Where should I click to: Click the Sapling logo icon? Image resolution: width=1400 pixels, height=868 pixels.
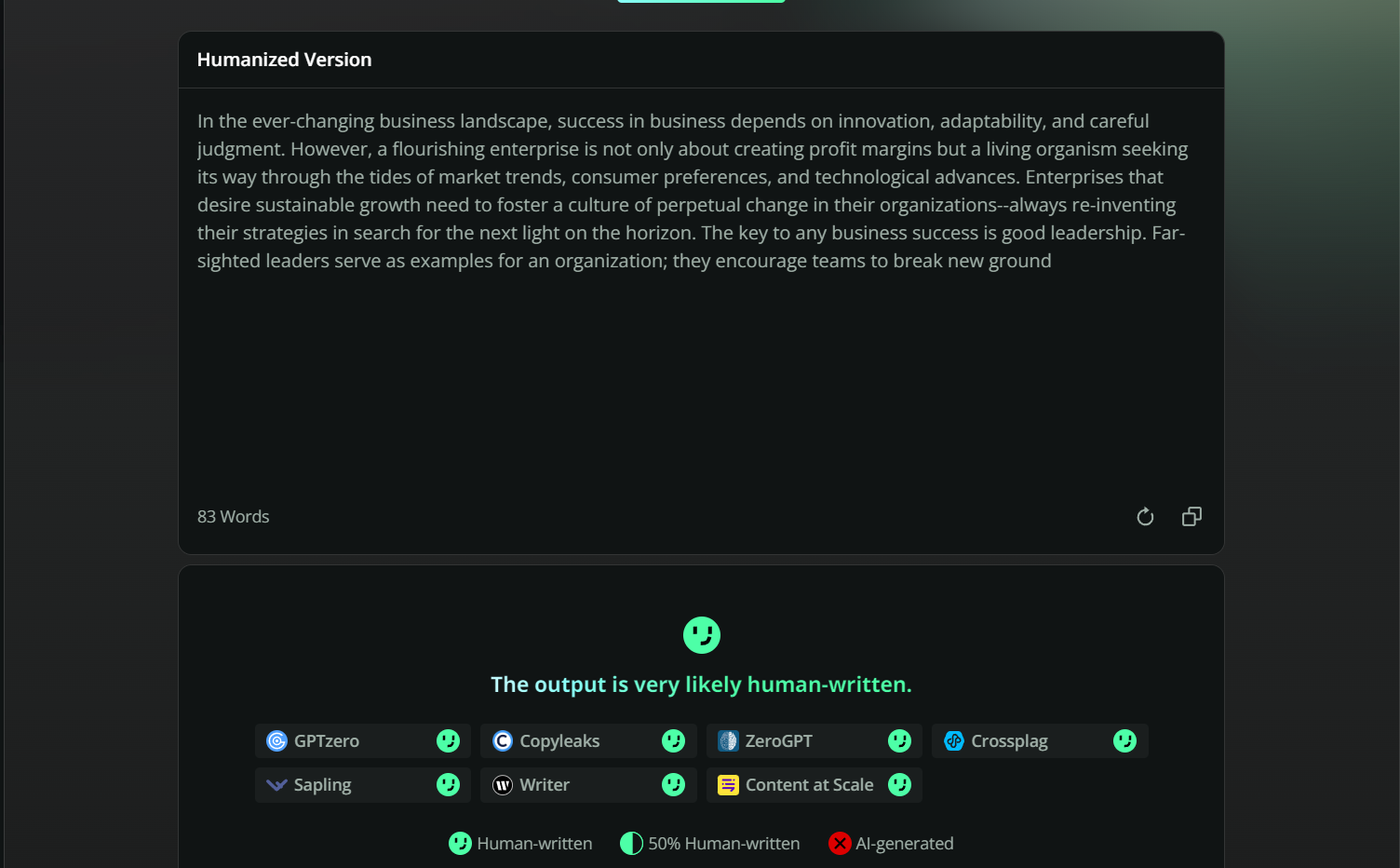click(276, 785)
